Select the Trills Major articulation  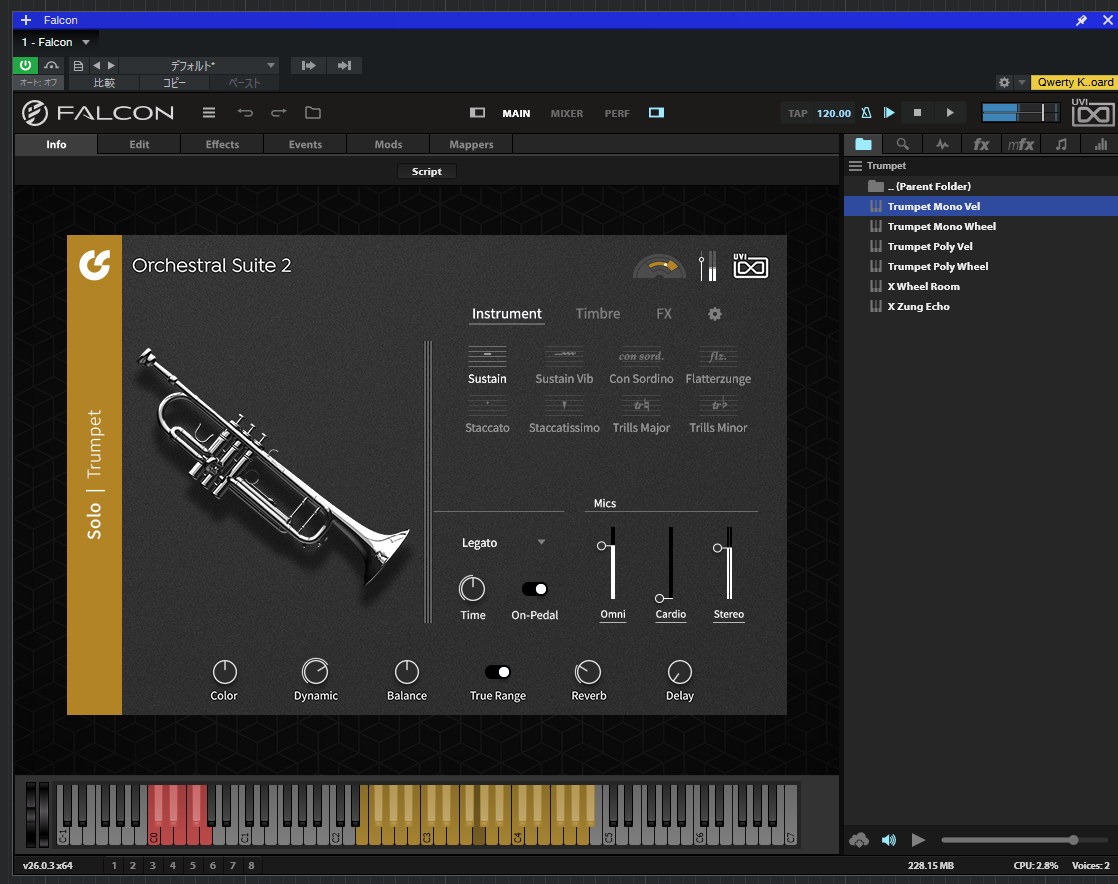coord(641,415)
